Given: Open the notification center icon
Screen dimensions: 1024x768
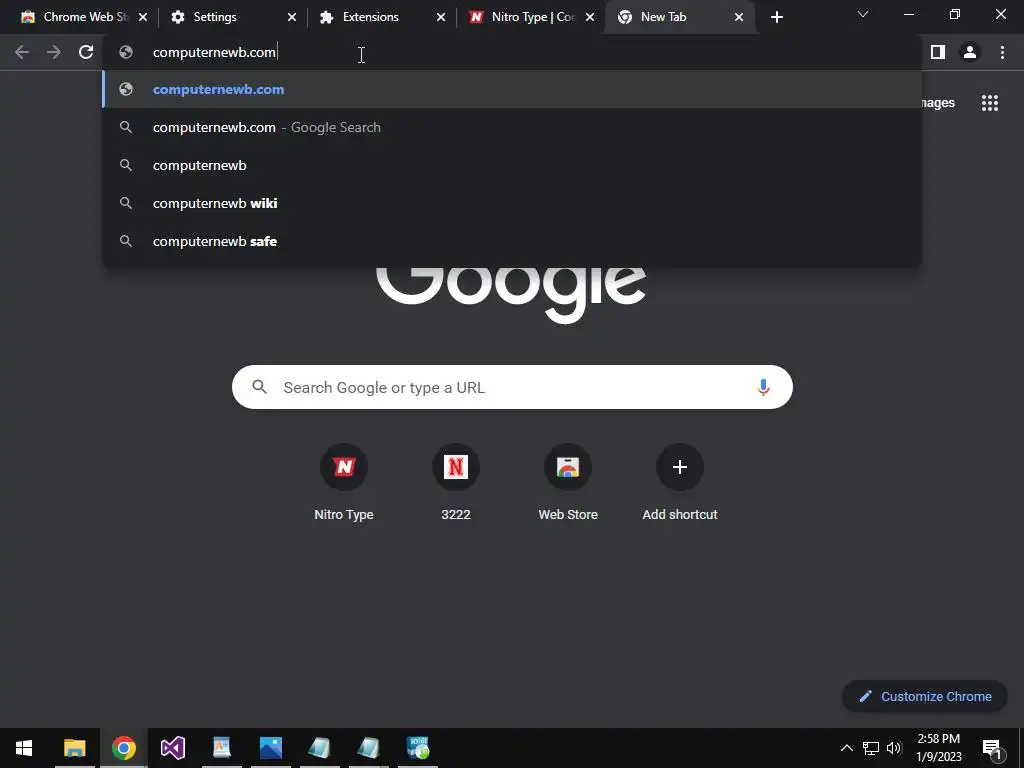Looking at the screenshot, I should point(991,748).
